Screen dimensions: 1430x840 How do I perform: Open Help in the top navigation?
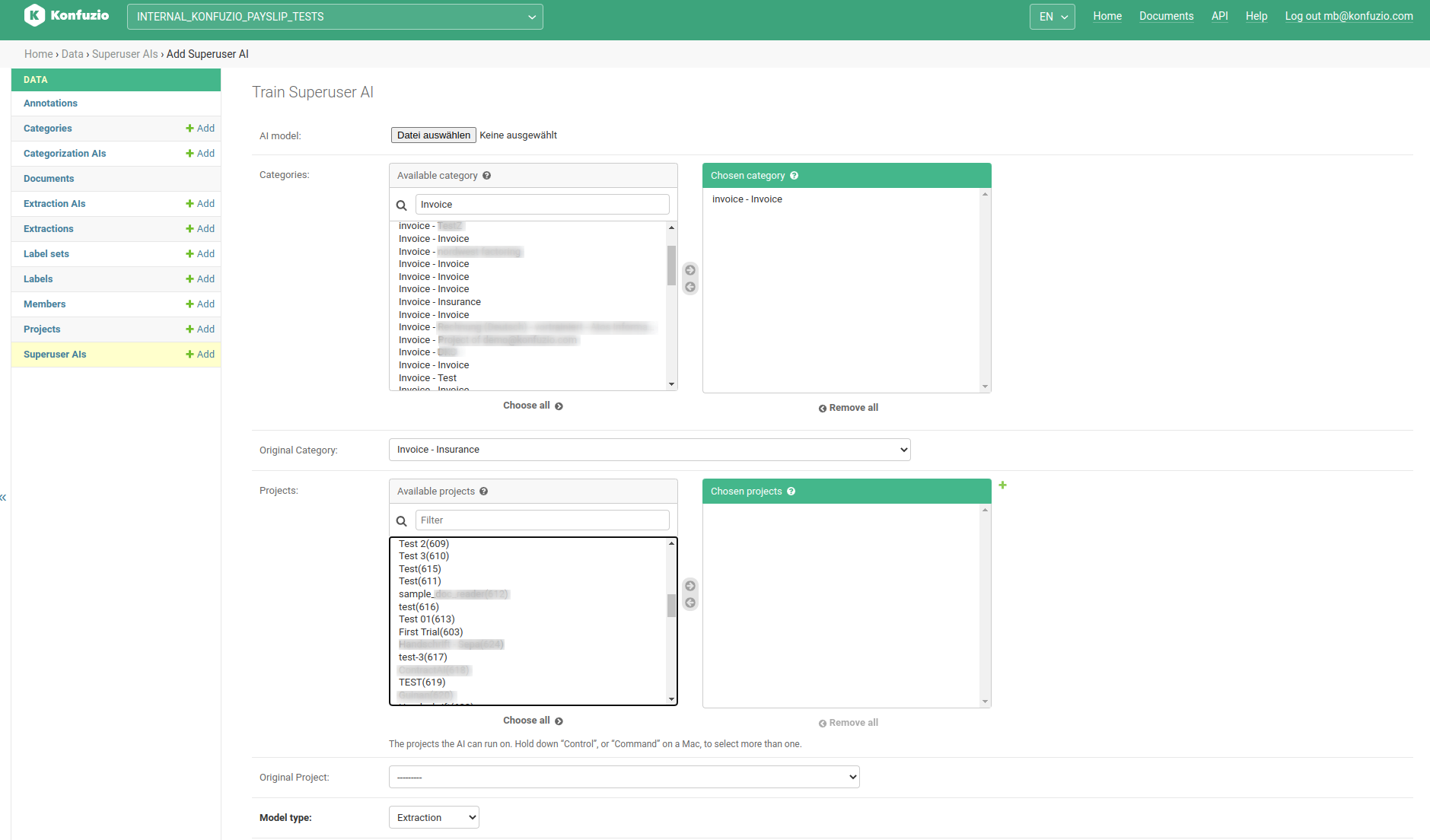pos(1256,16)
